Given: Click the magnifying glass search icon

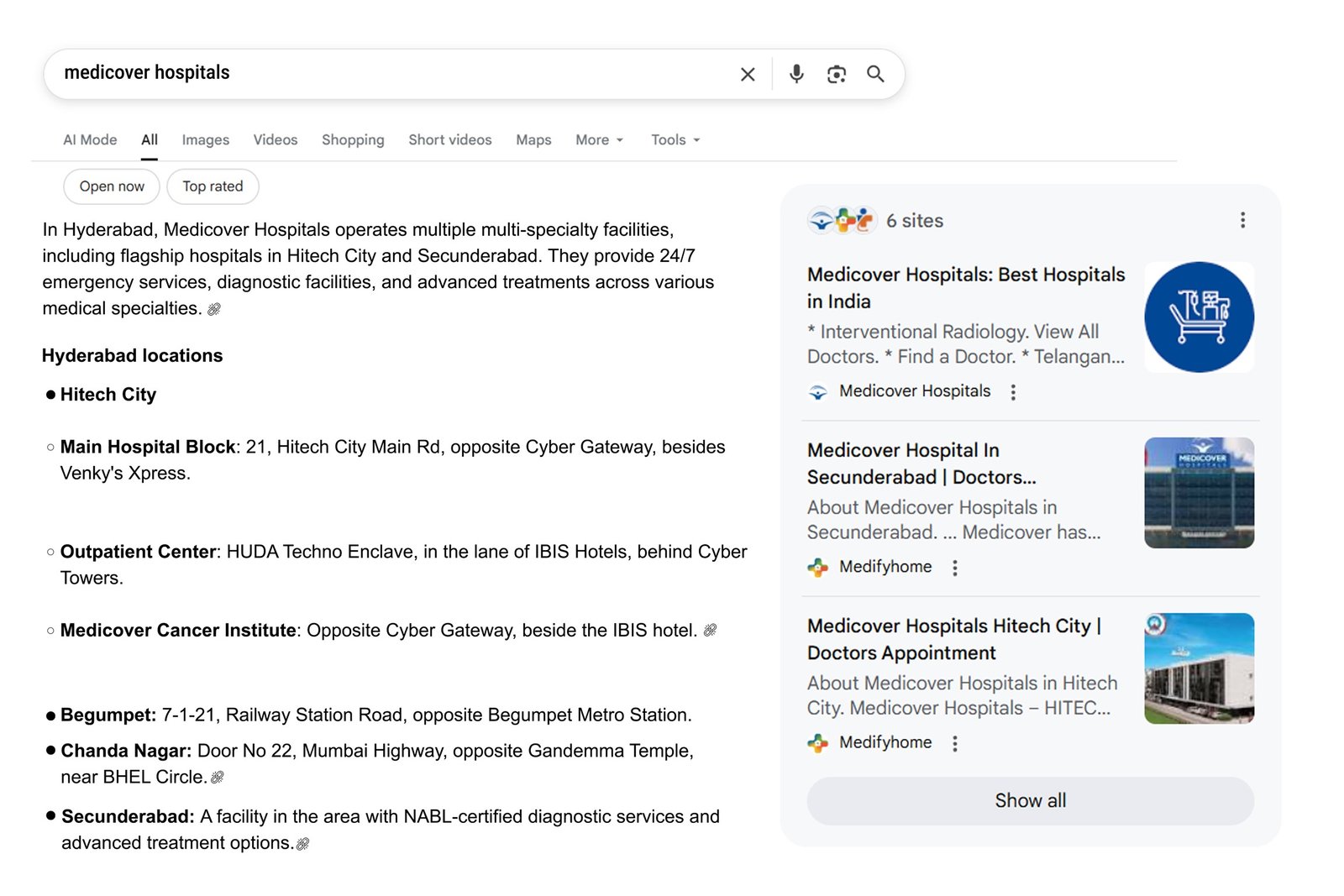Looking at the screenshot, I should (875, 74).
